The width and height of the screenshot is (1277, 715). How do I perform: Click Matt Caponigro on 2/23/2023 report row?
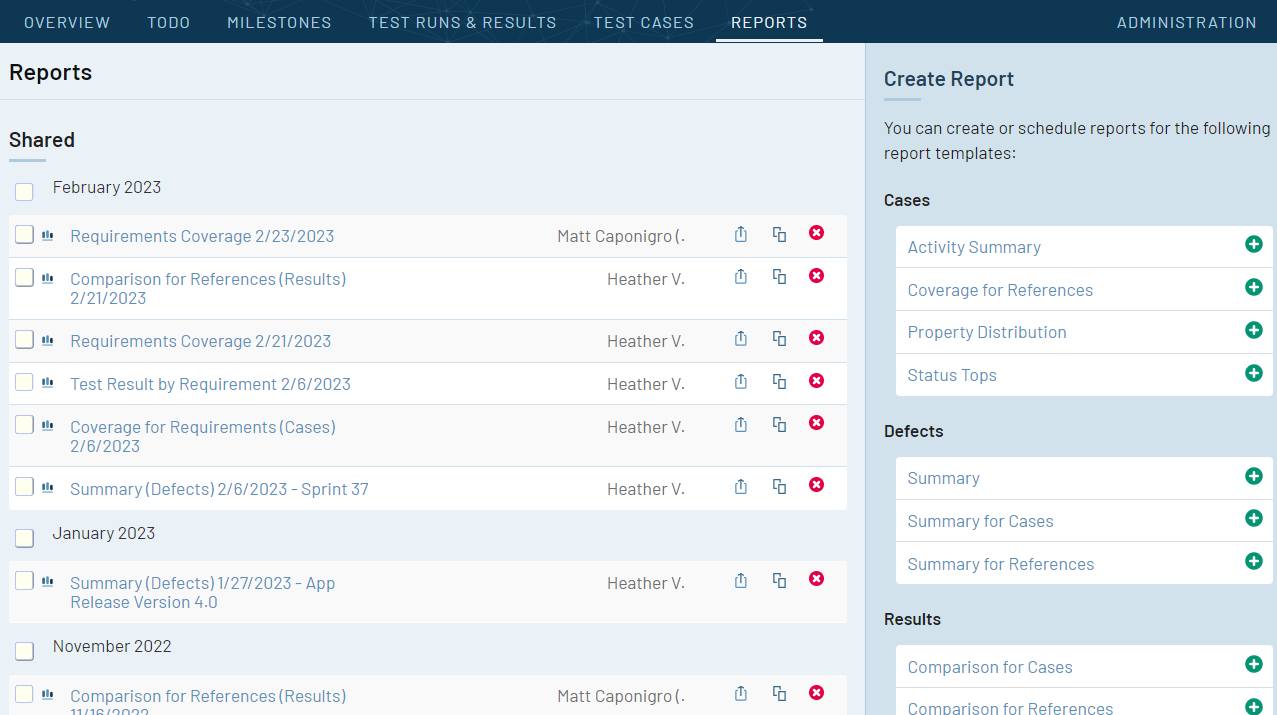(621, 237)
